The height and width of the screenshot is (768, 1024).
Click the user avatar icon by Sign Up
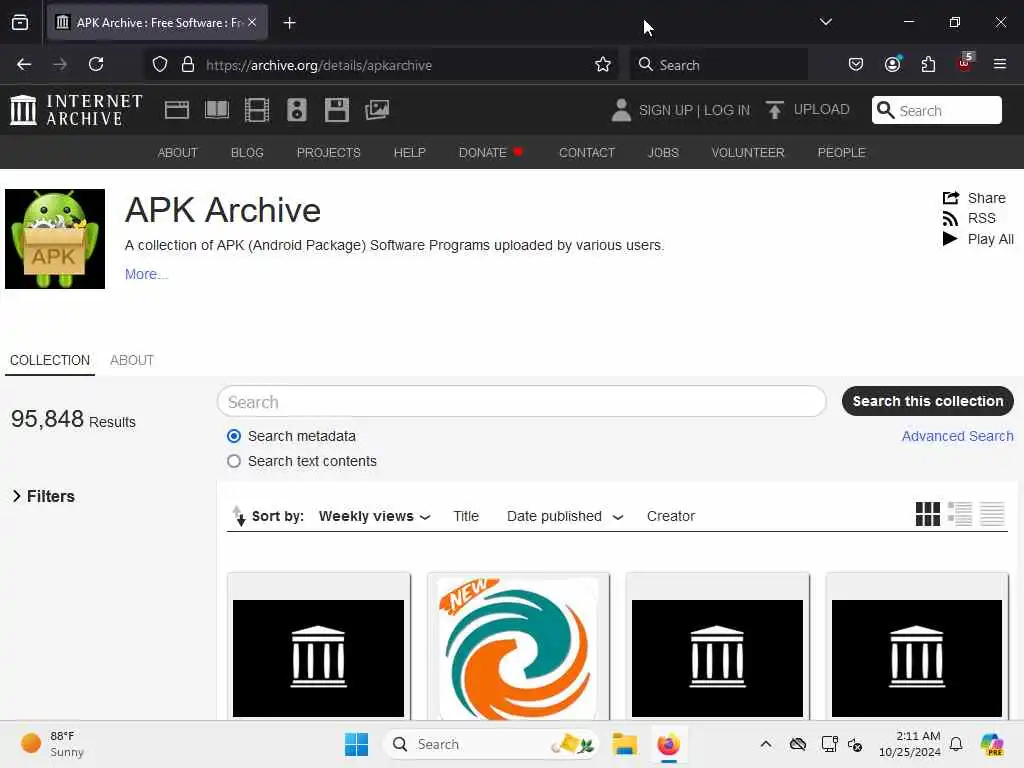click(x=621, y=110)
